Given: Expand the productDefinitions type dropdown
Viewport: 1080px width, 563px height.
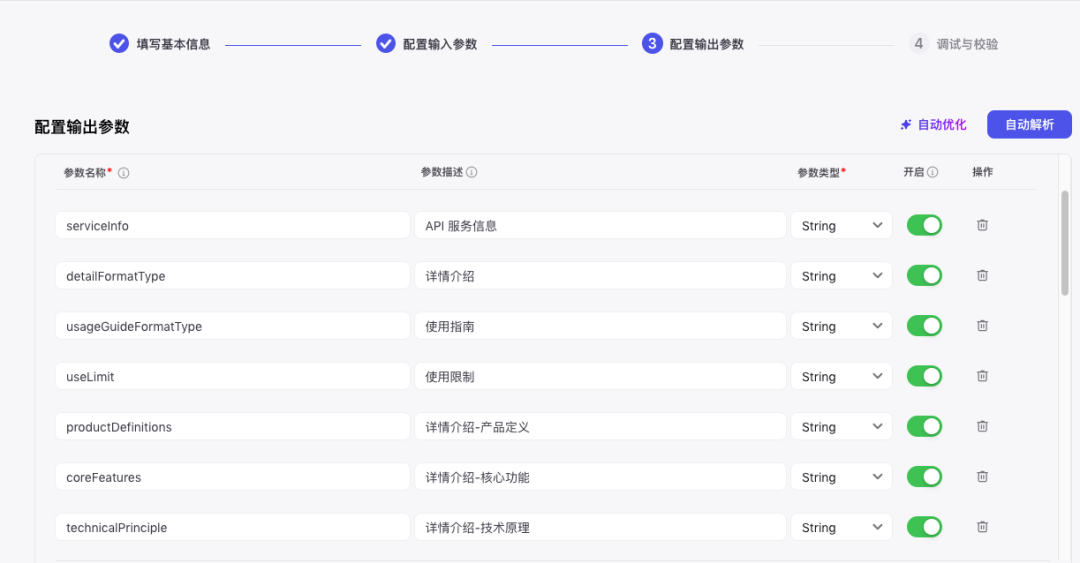Looking at the screenshot, I should (841, 427).
